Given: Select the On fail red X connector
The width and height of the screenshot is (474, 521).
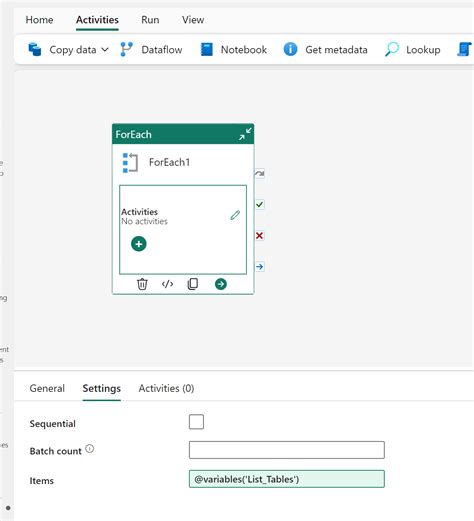Looking at the screenshot, I should 260,236.
